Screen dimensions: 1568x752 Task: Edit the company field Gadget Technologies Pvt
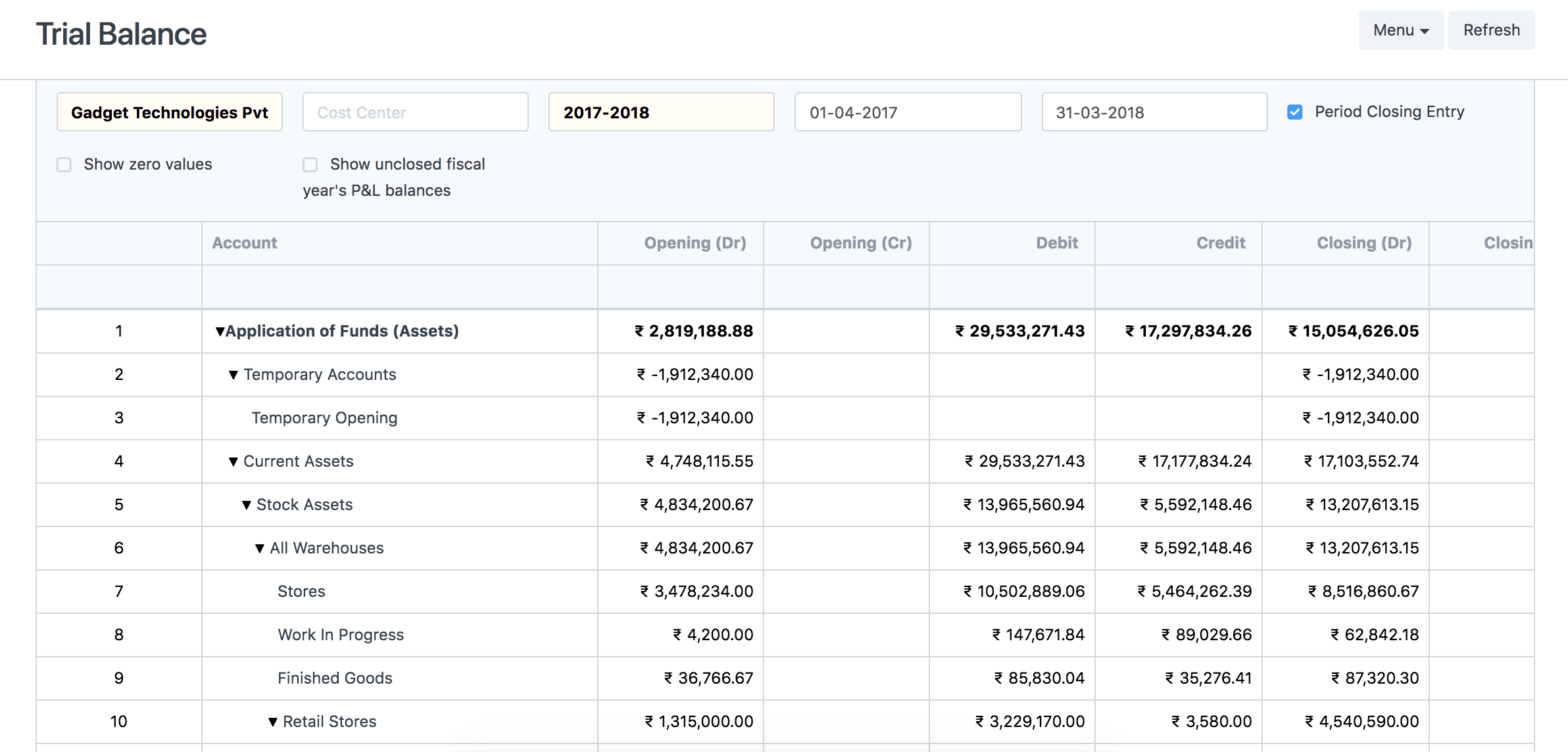tap(170, 112)
